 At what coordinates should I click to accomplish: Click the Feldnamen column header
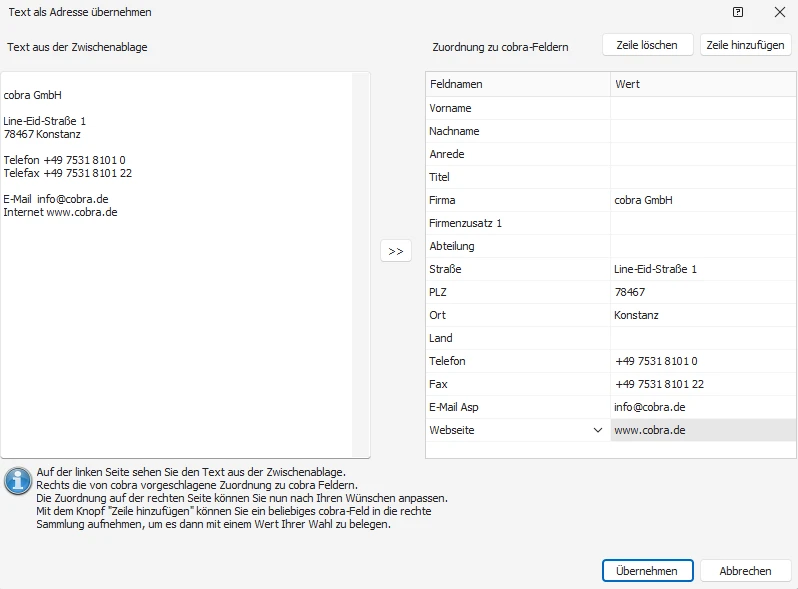[x=518, y=84]
